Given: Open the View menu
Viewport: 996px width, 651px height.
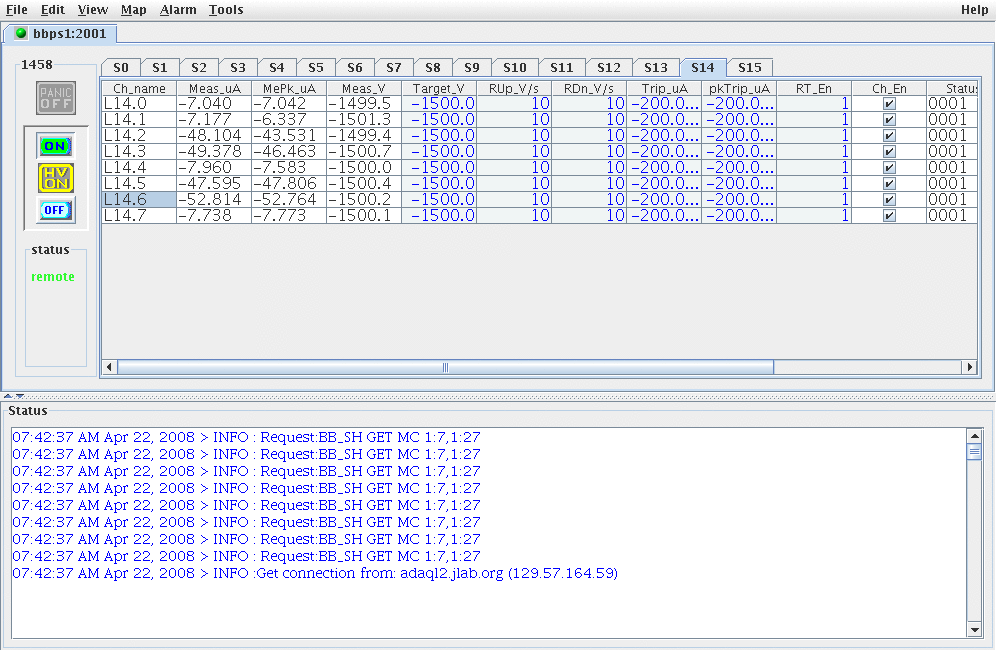Looking at the screenshot, I should pos(93,10).
